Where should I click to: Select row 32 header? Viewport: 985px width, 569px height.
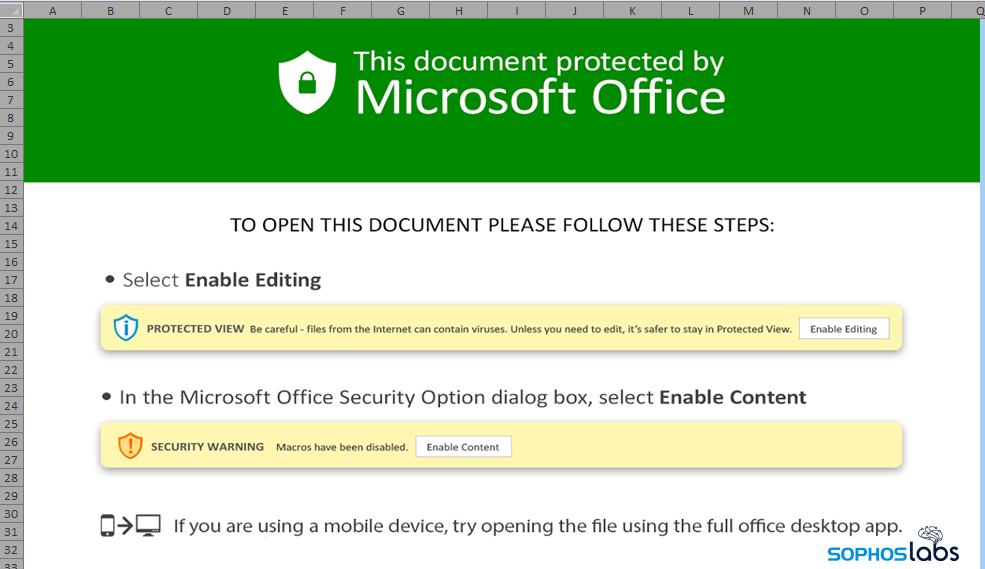(11, 550)
